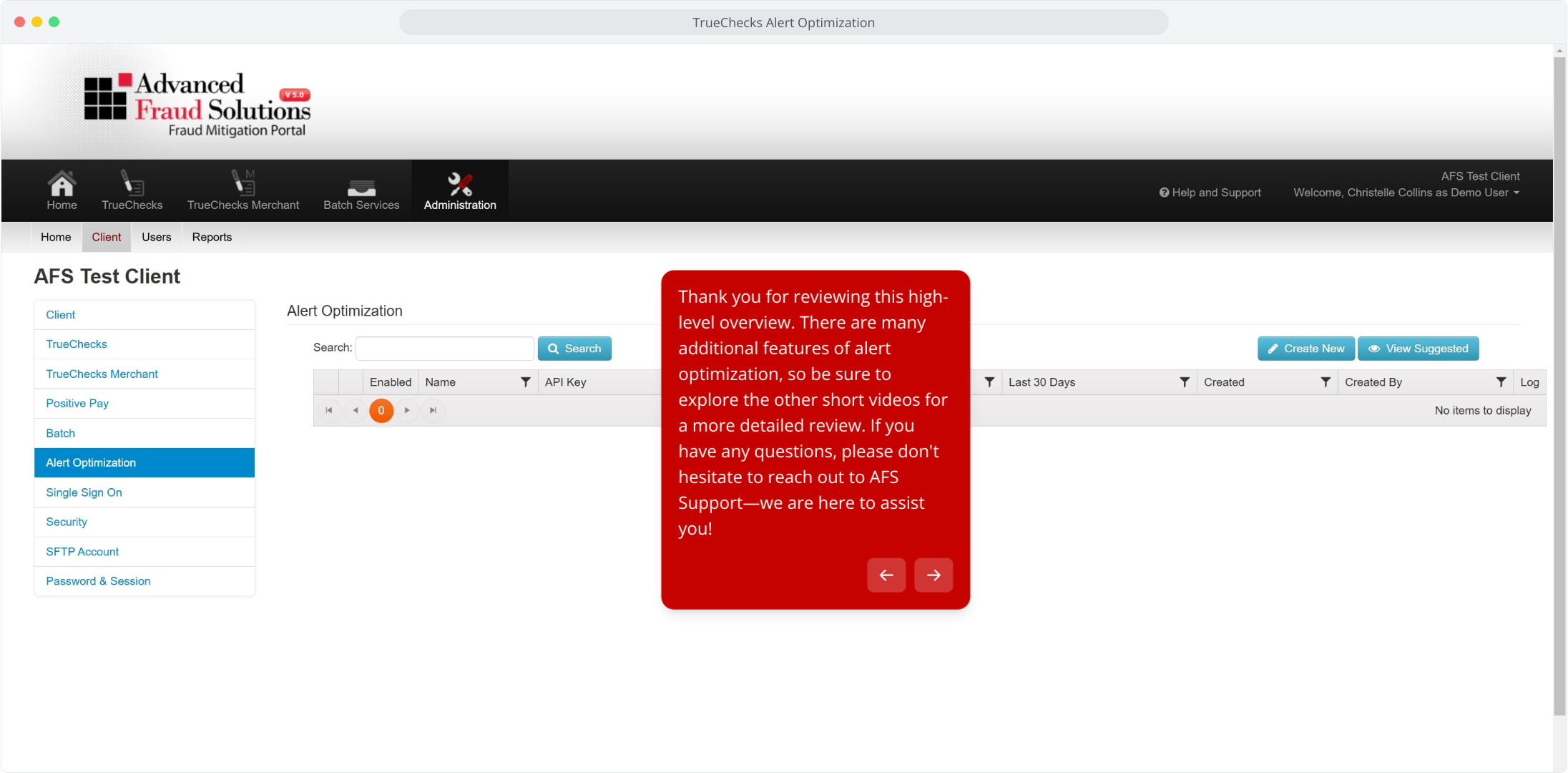Screen dimensions: 1568x773
Task: Sort by the API Key column header
Action: (565, 382)
